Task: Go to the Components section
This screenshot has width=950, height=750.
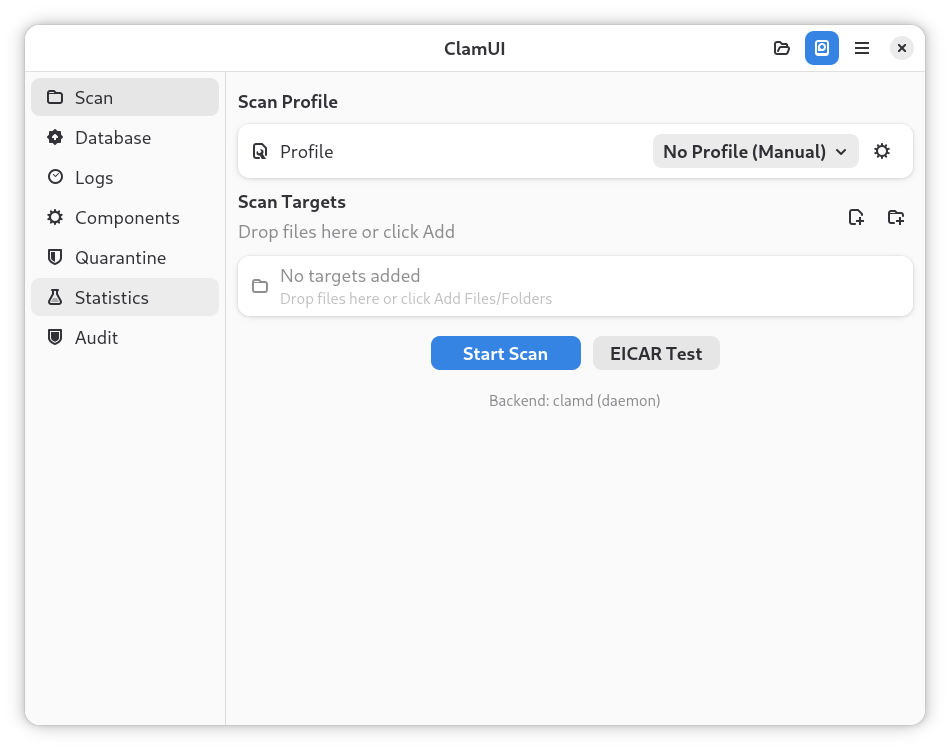Action: (x=125, y=217)
